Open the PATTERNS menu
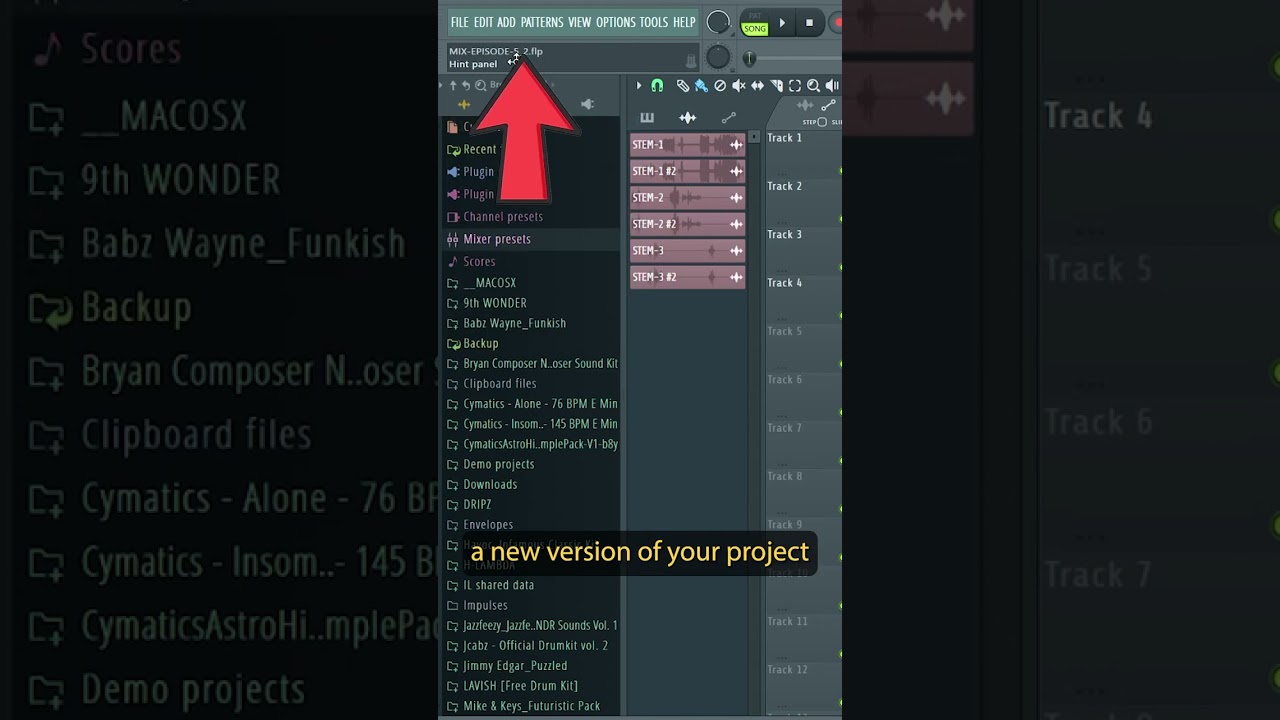This screenshot has width=1280, height=720. point(541,22)
